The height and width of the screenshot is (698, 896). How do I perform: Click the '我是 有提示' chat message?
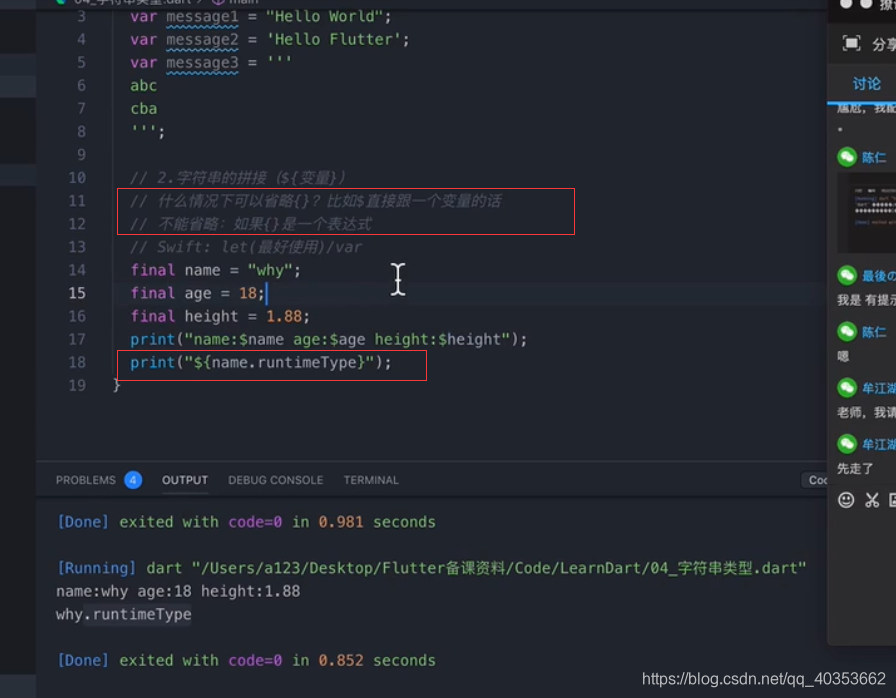866,300
